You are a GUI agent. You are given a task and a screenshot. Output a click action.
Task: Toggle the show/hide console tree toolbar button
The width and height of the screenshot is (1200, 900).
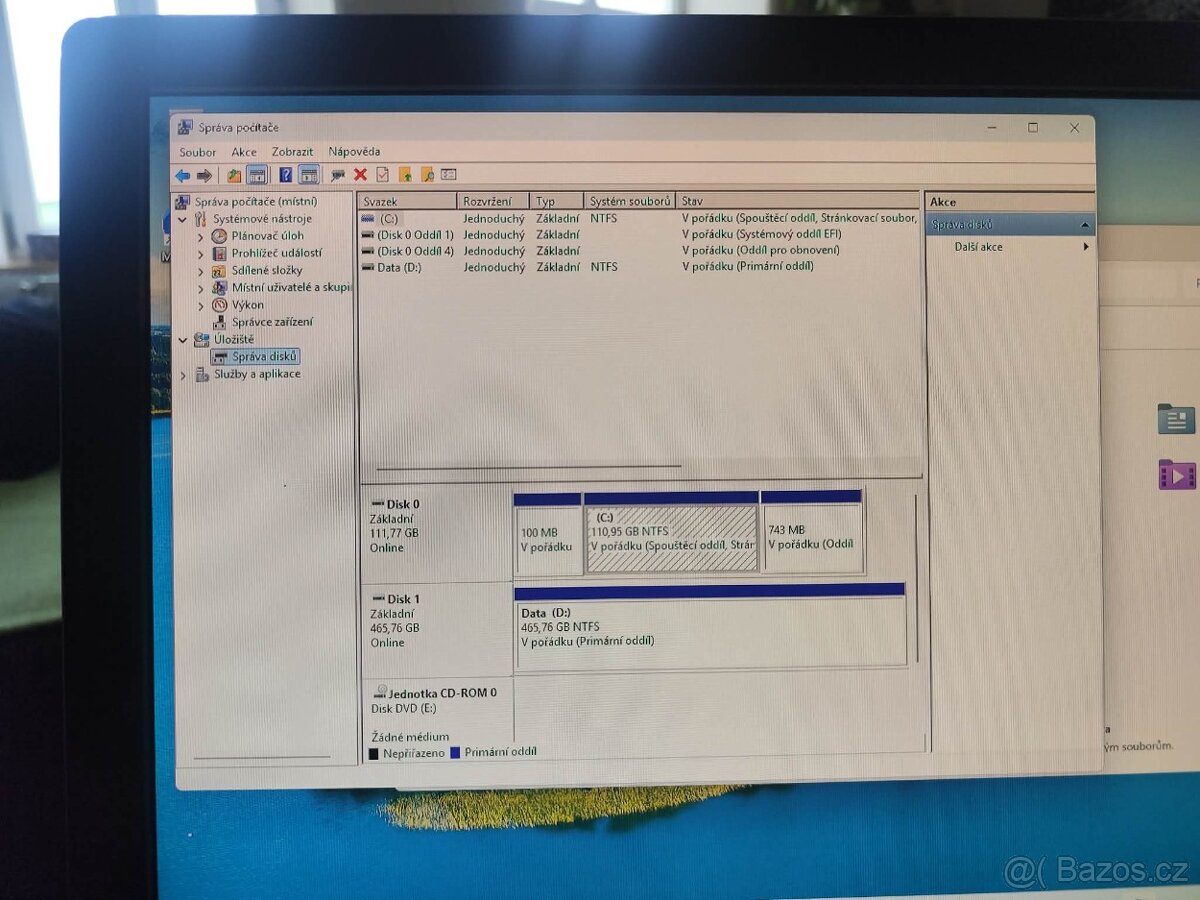click(257, 175)
